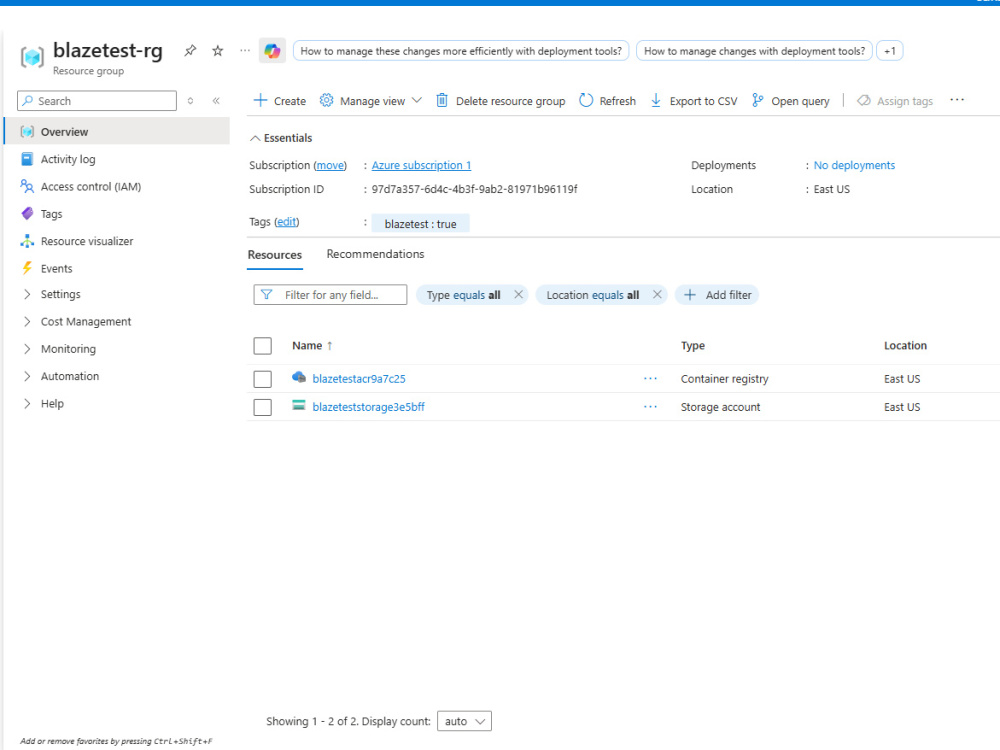Image resolution: width=1000 pixels, height=750 pixels.
Task: Select the Resources tab
Action: 275,254
